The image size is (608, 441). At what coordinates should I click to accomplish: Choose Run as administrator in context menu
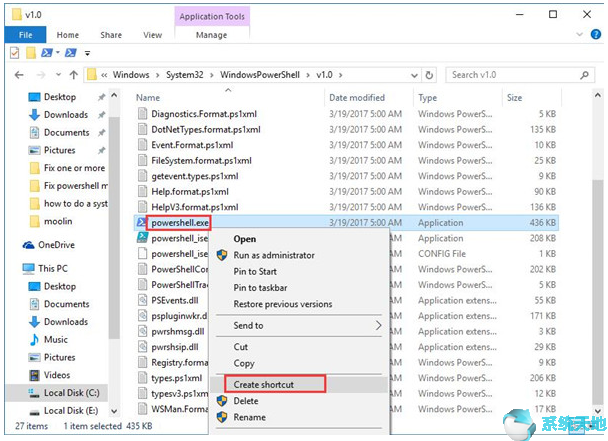(x=274, y=255)
